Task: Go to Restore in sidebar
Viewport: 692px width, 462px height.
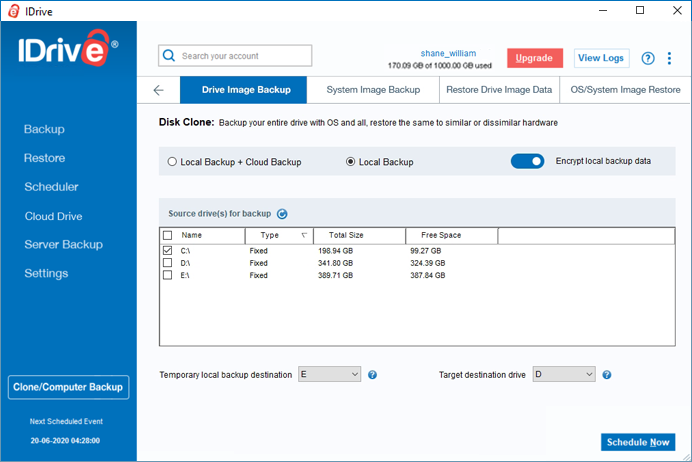Action: pyautogui.click(x=45, y=158)
